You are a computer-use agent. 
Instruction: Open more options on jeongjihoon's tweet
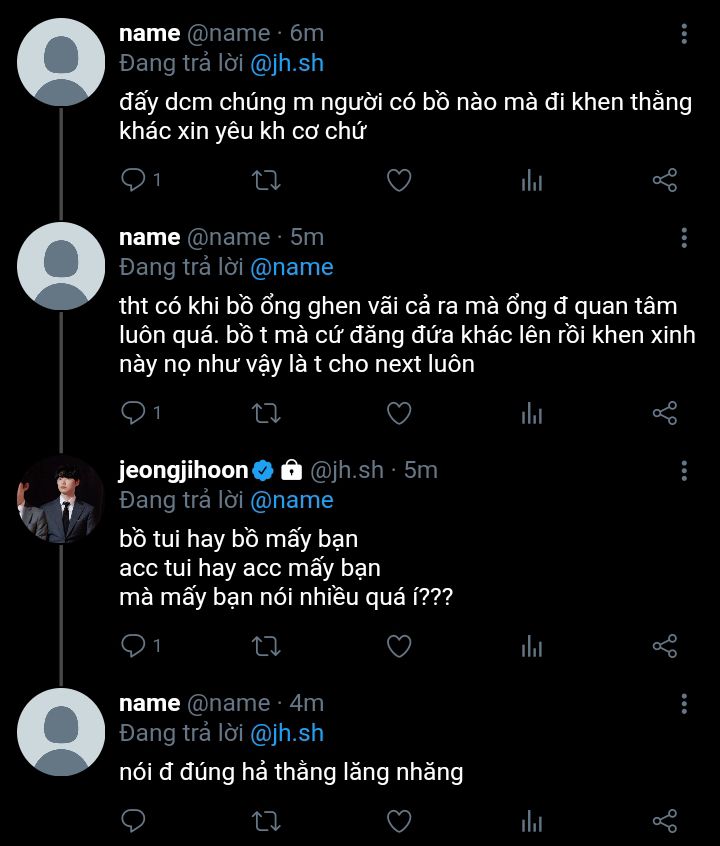pyautogui.click(x=684, y=470)
